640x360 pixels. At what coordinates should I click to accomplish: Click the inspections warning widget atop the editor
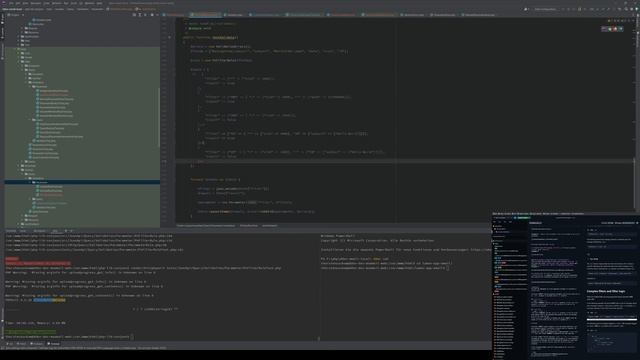617,20
